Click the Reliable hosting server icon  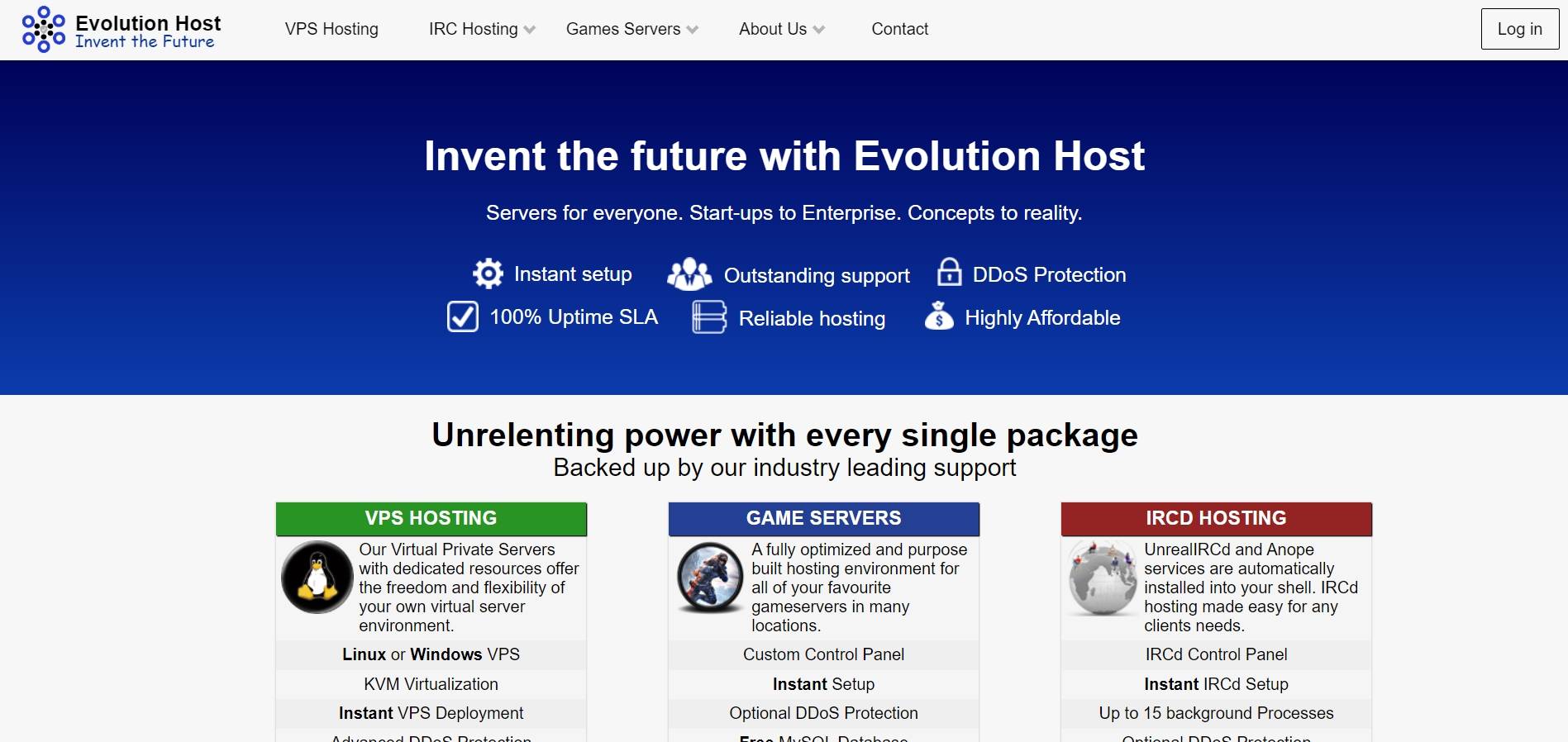click(x=709, y=317)
